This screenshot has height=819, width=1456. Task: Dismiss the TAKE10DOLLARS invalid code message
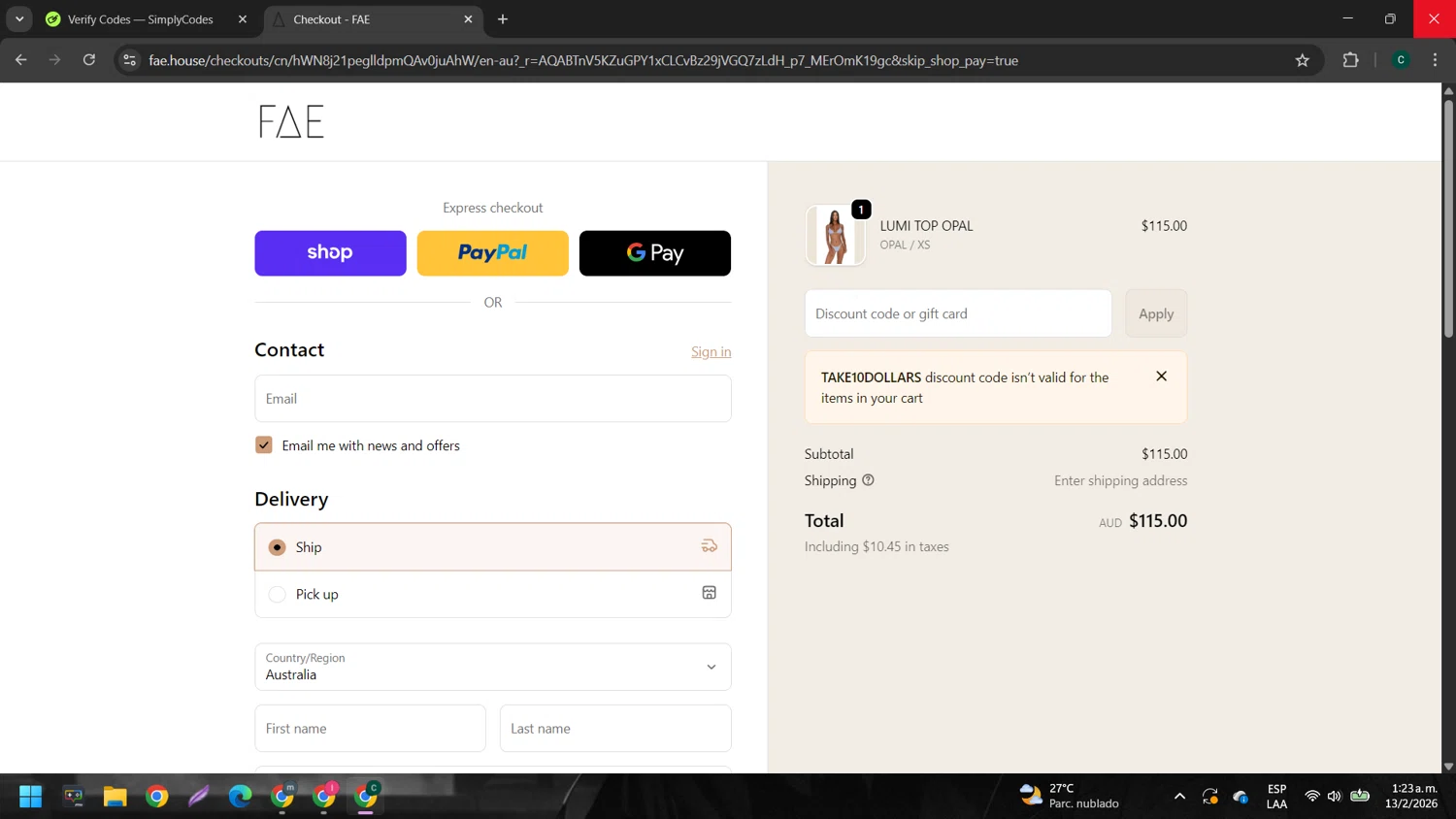pos(1161,377)
